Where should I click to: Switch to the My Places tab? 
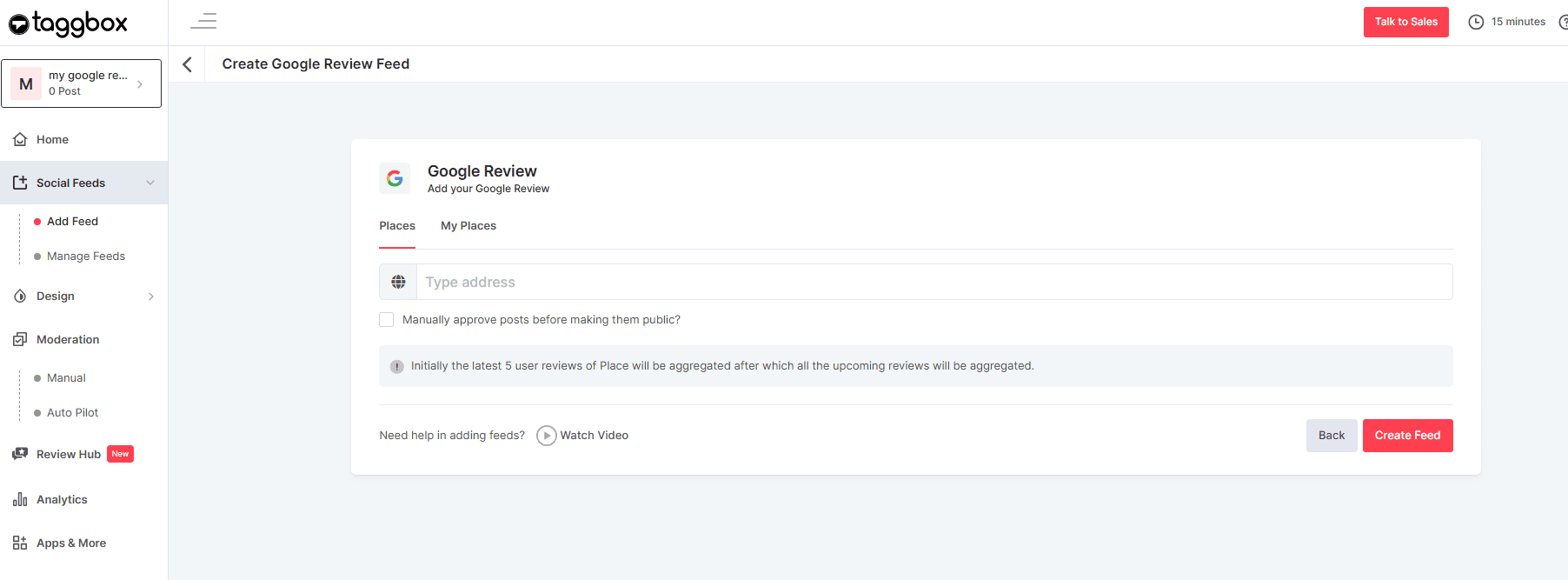point(468,226)
